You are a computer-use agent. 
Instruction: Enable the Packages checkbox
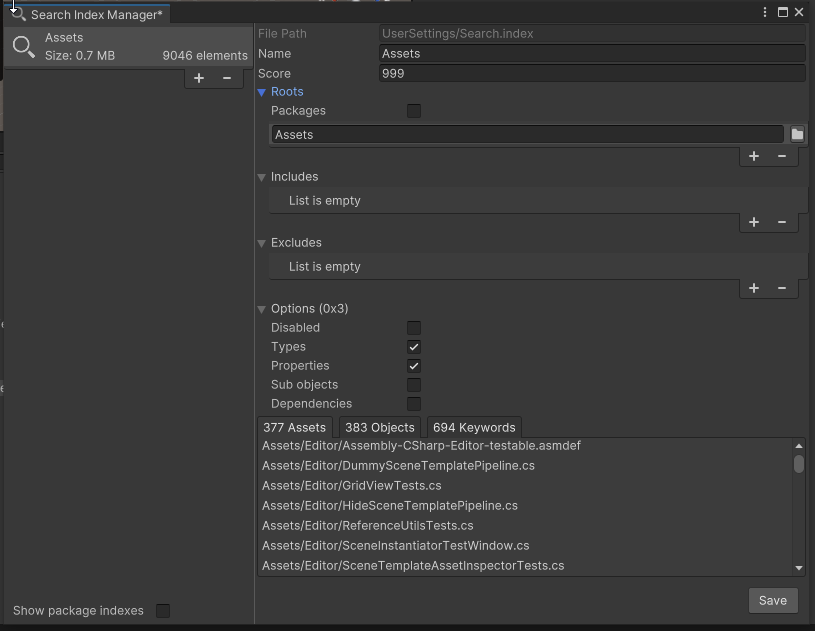414,111
